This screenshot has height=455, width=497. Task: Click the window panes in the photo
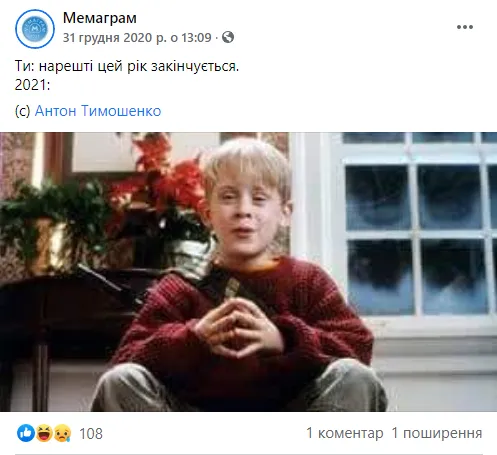pos(418,233)
